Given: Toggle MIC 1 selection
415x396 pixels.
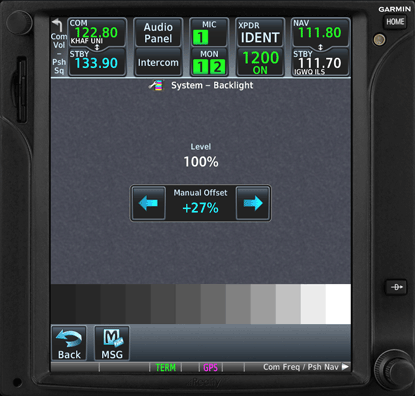Looking at the screenshot, I should 200,37.
